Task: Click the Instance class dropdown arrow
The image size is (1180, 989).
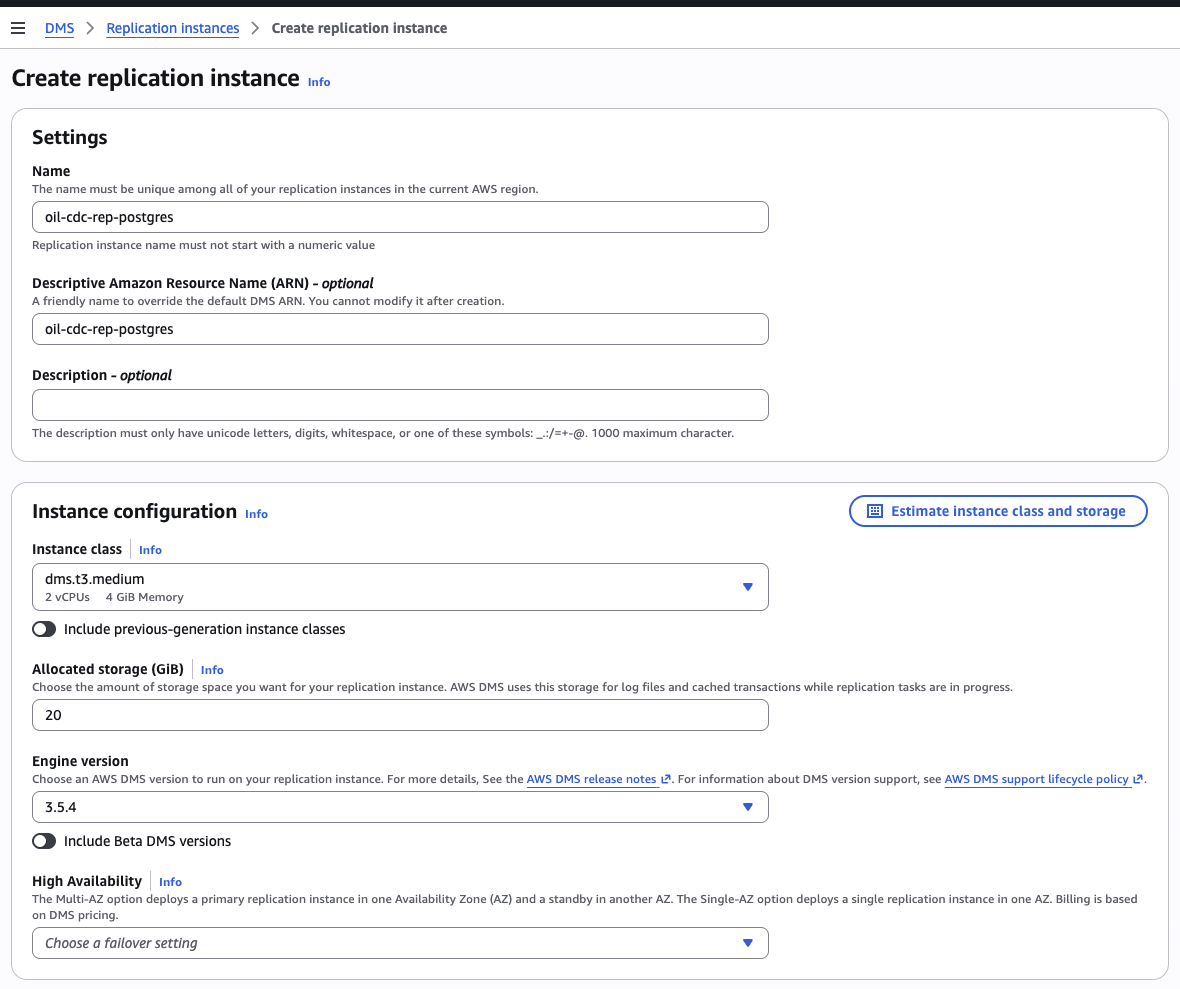Action: coord(747,587)
